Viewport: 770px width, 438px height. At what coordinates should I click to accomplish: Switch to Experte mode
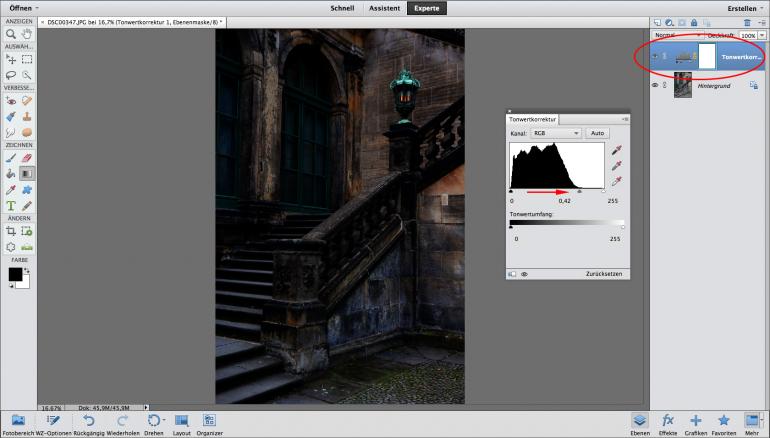pyautogui.click(x=427, y=8)
